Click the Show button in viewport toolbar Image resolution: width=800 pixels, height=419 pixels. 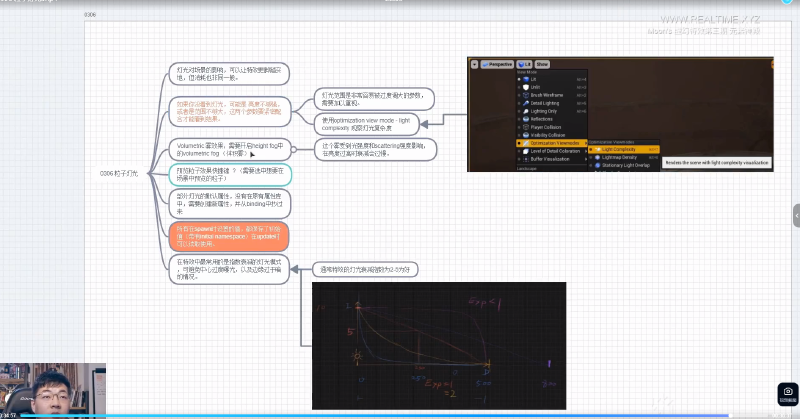click(x=542, y=64)
